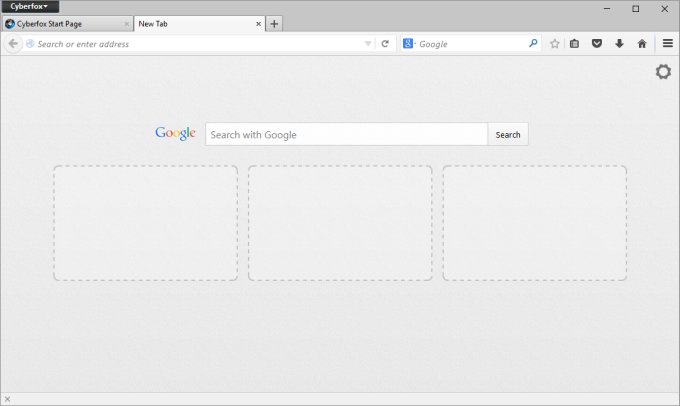Minimize the Cyberfox window
Image resolution: width=680 pixels, height=406 pixels.
point(607,8)
